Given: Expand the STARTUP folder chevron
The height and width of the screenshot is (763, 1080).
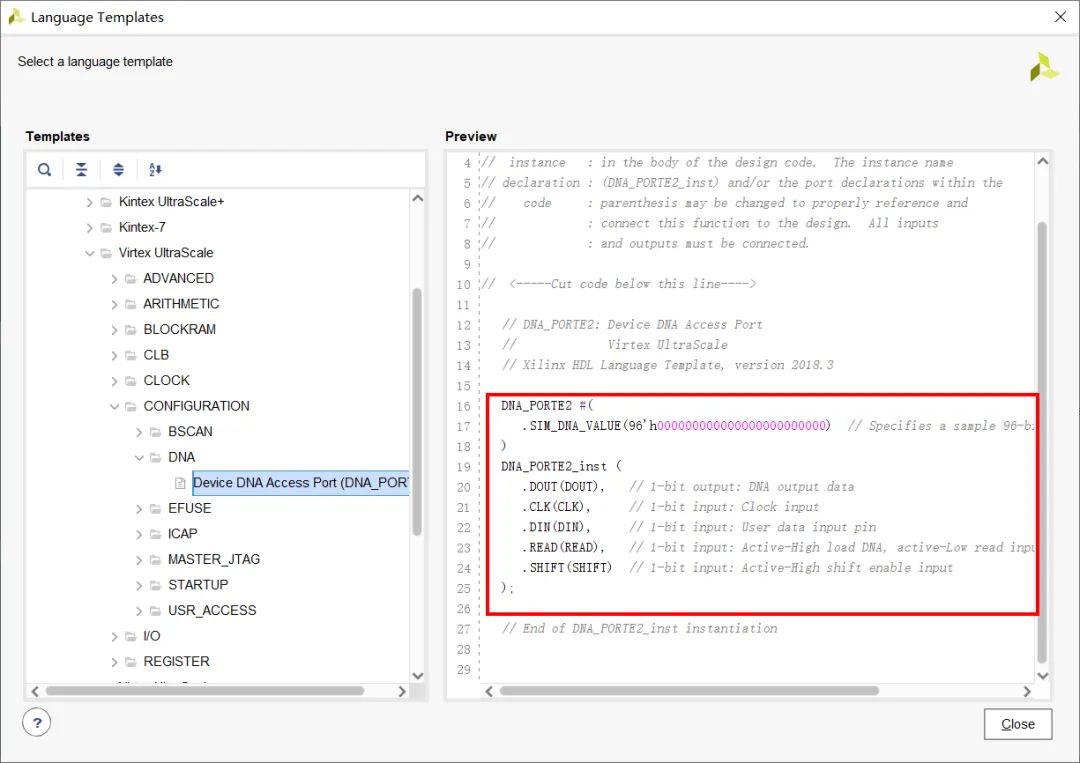Looking at the screenshot, I should (x=139, y=585).
